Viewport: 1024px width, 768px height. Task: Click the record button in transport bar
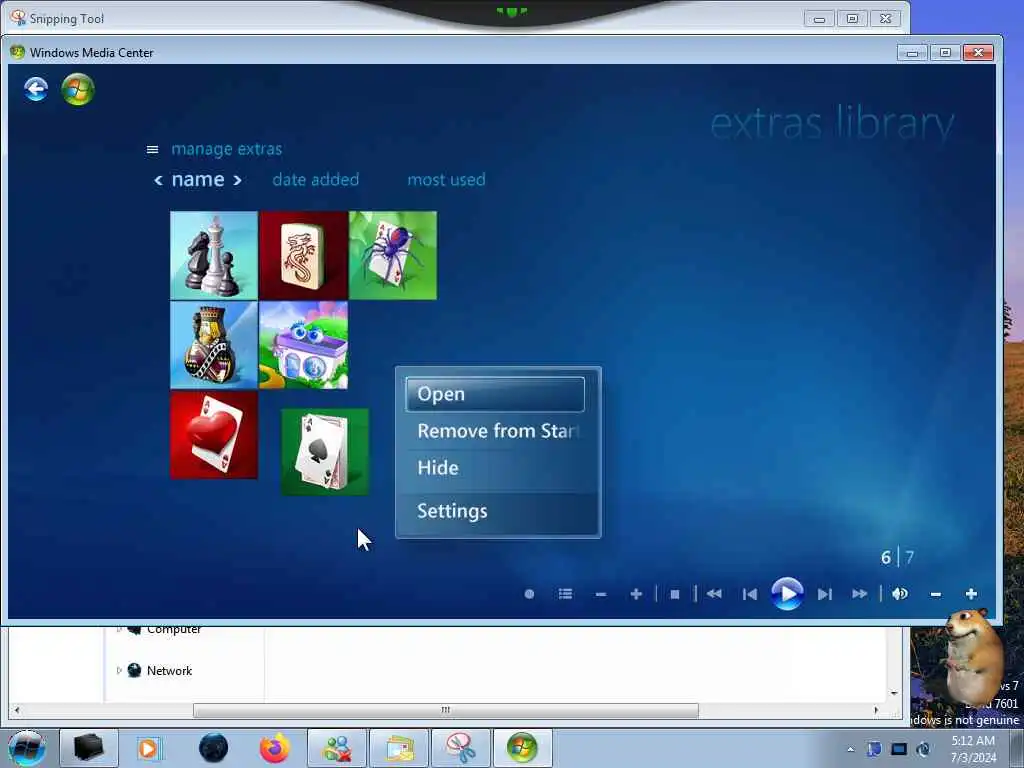click(530, 594)
